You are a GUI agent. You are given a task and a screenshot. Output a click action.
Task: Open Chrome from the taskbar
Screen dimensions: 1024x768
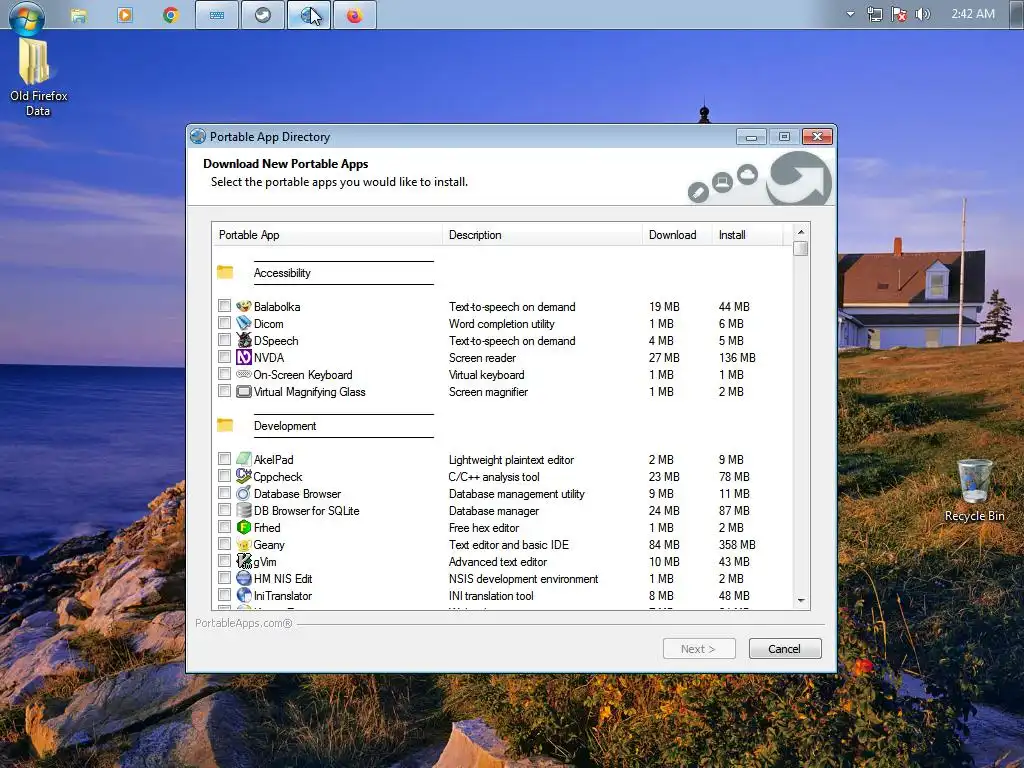point(171,15)
